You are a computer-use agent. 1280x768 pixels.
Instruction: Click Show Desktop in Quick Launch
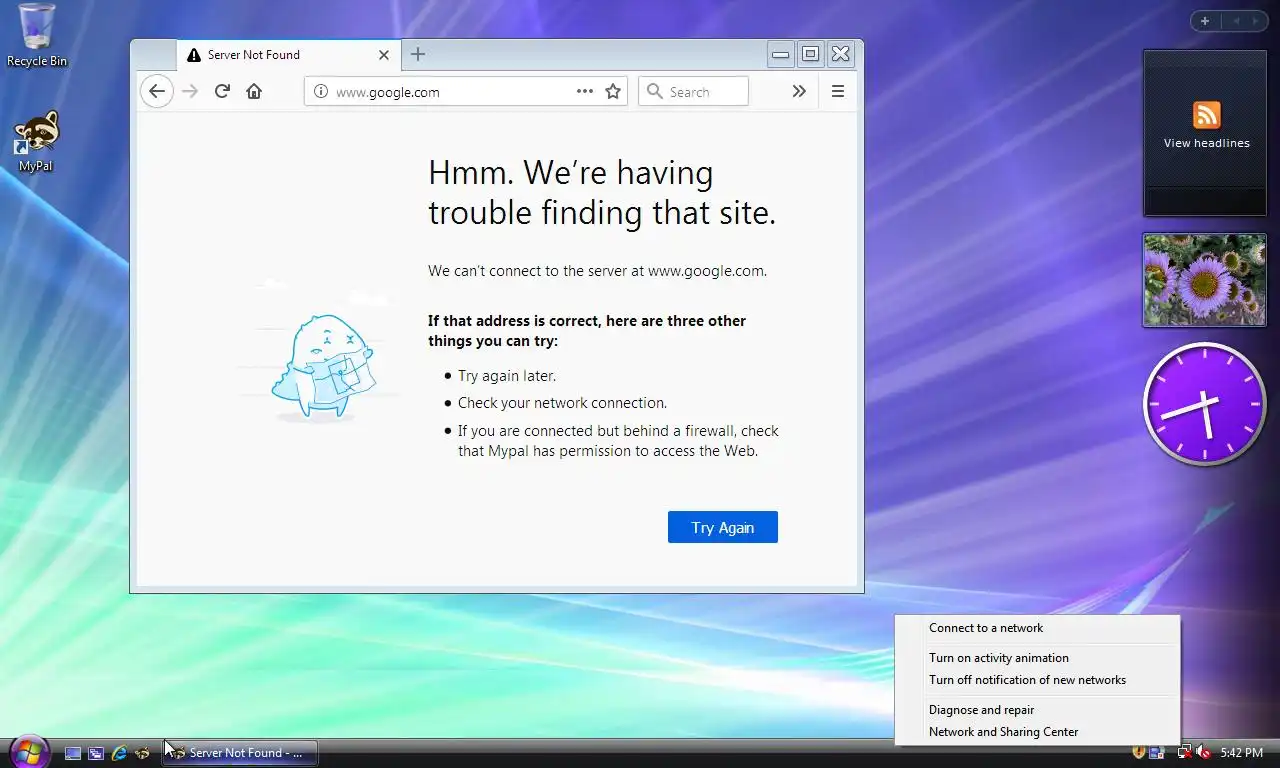(73, 753)
